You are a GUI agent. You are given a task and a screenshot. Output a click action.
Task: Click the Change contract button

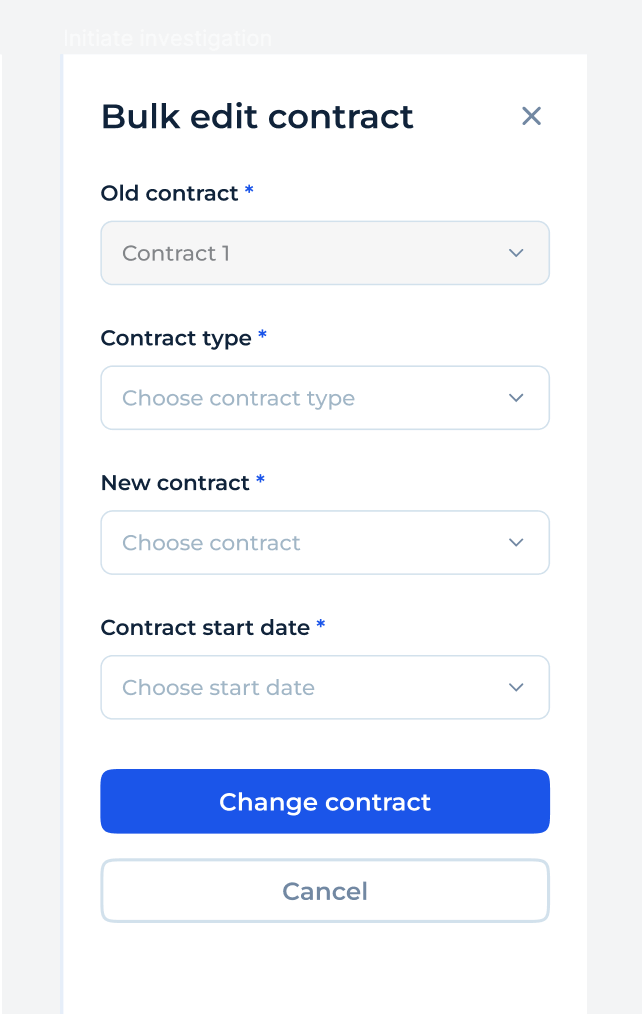tap(325, 801)
